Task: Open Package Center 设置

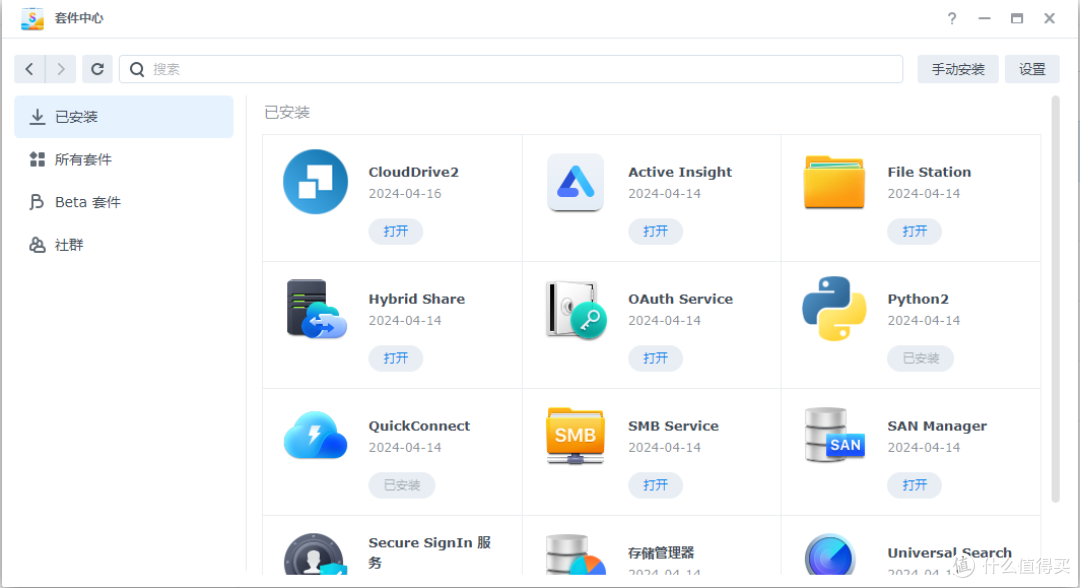Action: click(1031, 68)
